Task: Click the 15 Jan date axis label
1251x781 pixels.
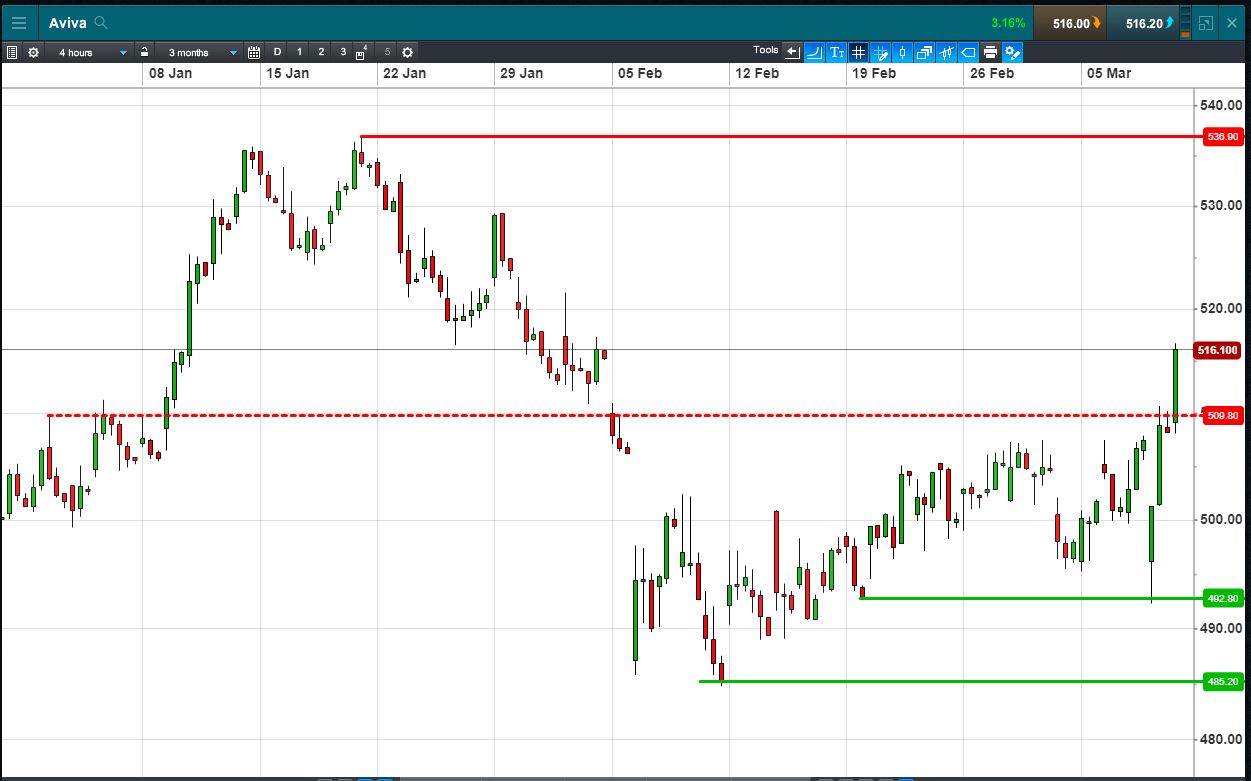Action: pos(287,73)
